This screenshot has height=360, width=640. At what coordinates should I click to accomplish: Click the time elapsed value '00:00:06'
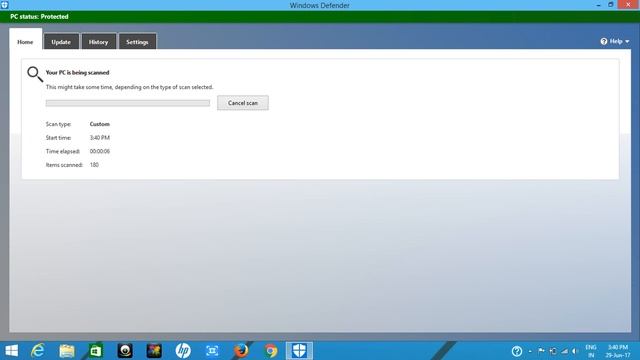(x=100, y=151)
